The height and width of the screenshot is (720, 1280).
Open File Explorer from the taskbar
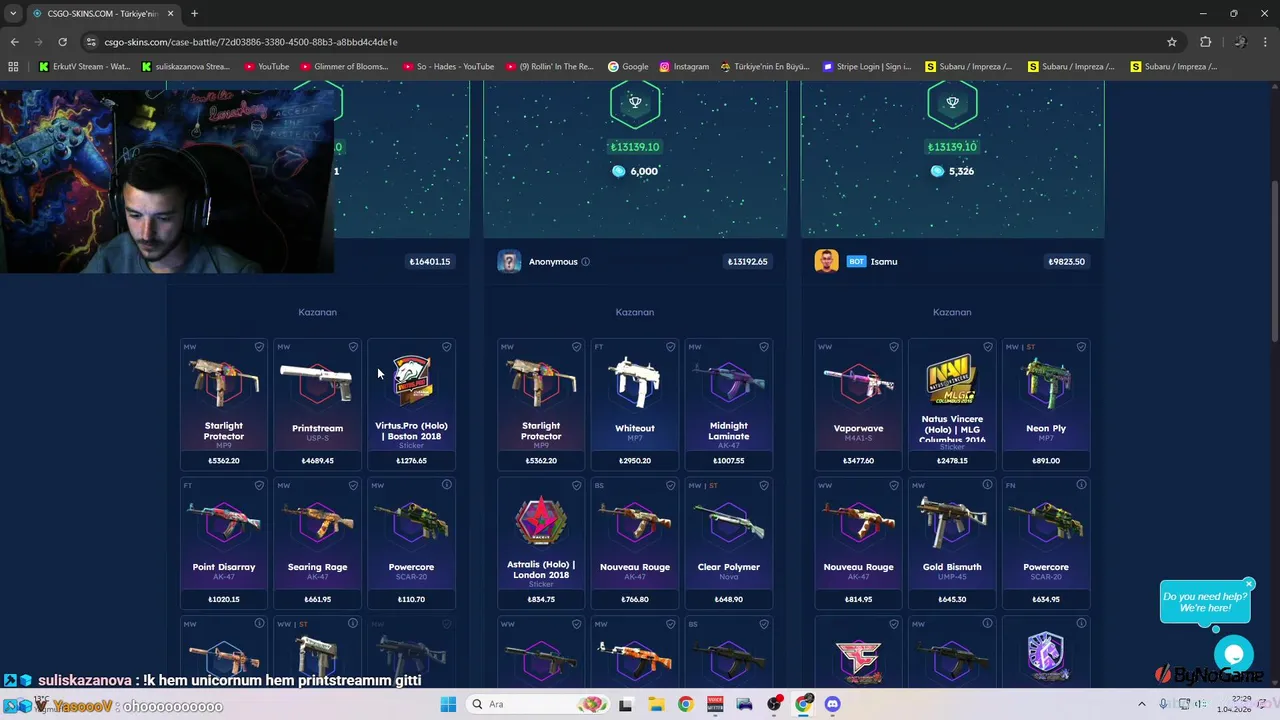(655, 704)
